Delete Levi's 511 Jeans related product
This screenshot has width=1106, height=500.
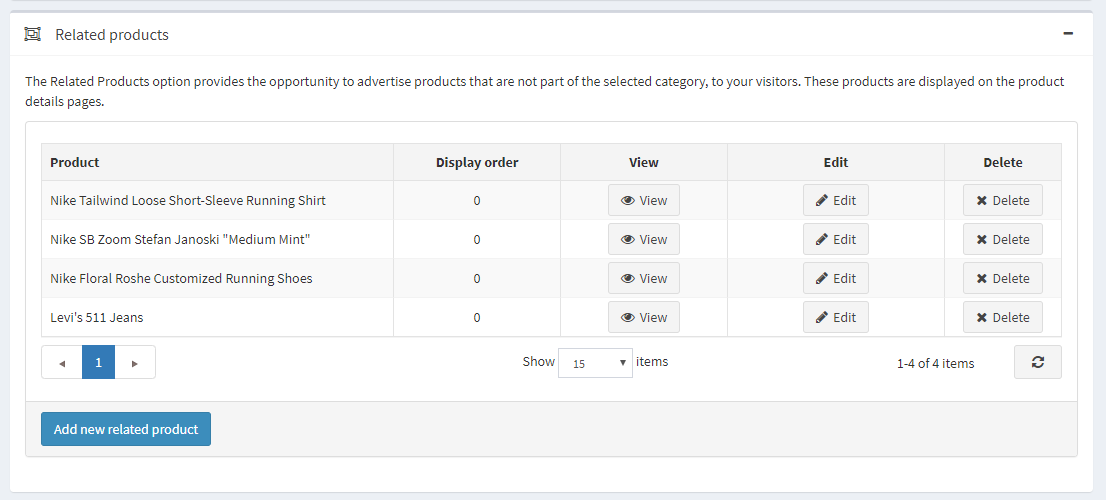click(1002, 317)
